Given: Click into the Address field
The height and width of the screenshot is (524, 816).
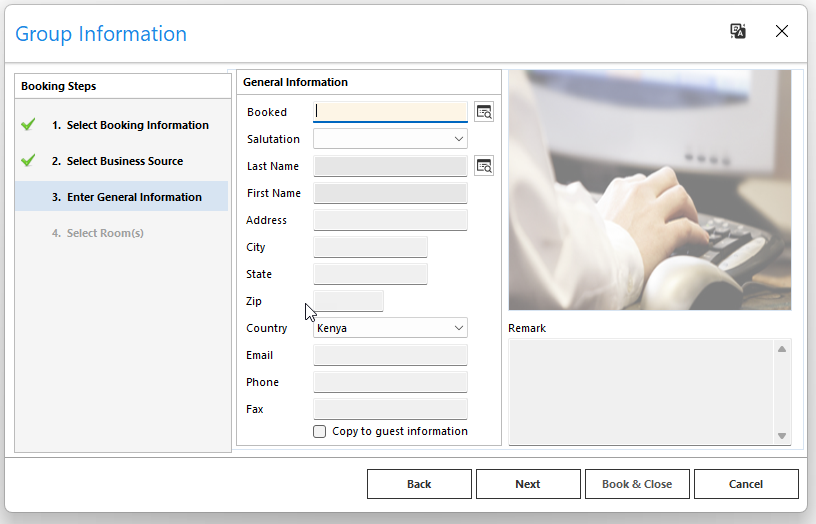Looking at the screenshot, I should point(390,220).
